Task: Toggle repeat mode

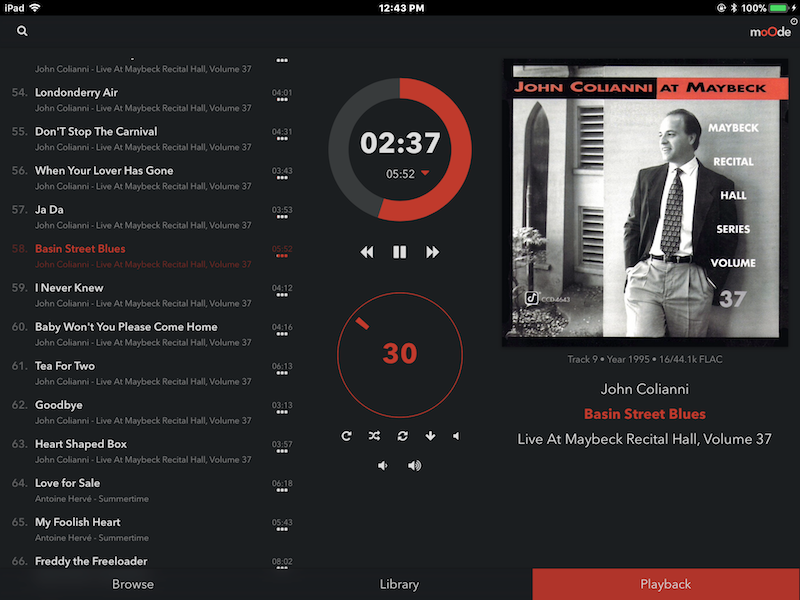Action: coord(346,436)
